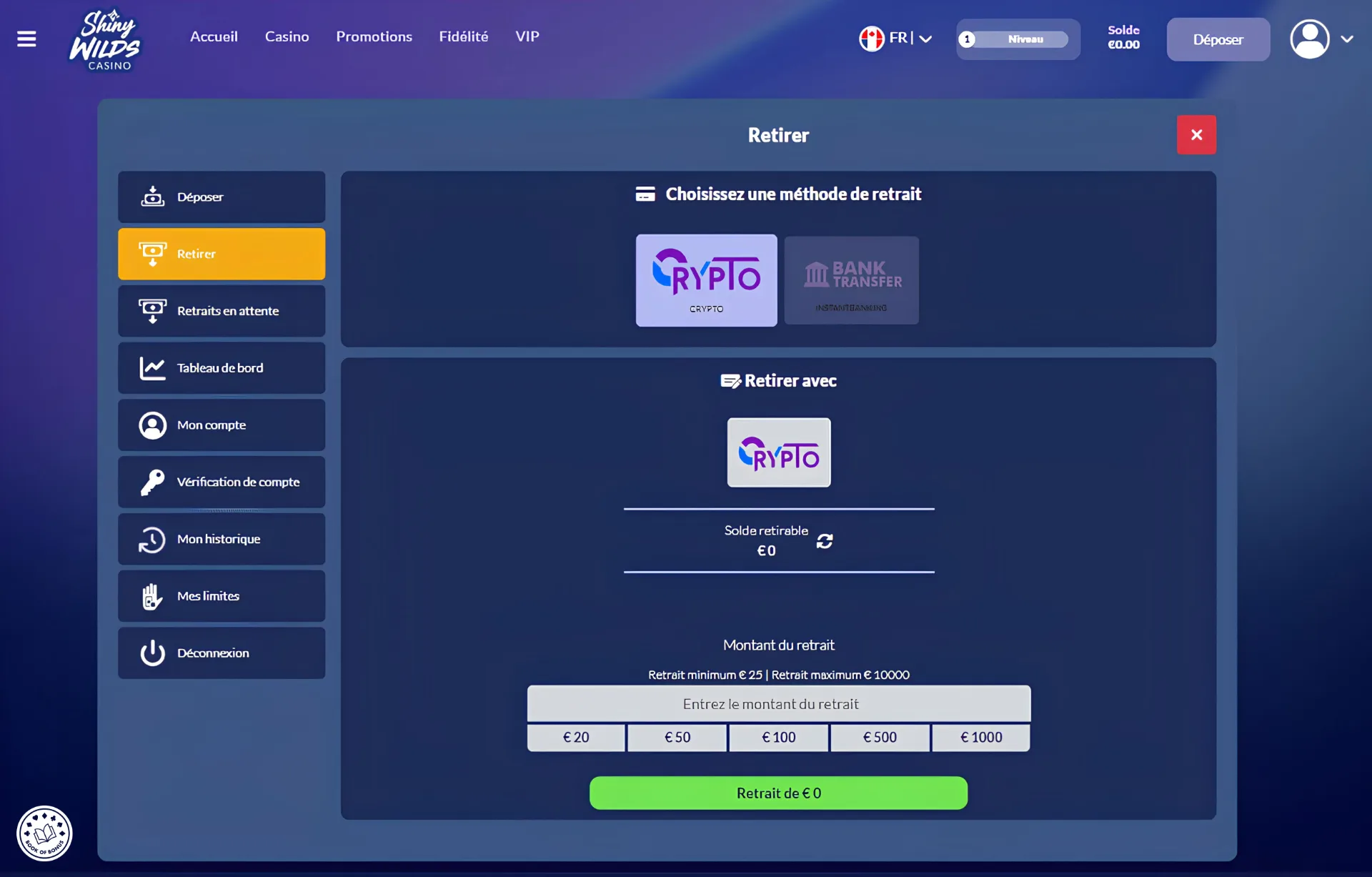
Task: Open the Promotions page
Action: point(374,36)
